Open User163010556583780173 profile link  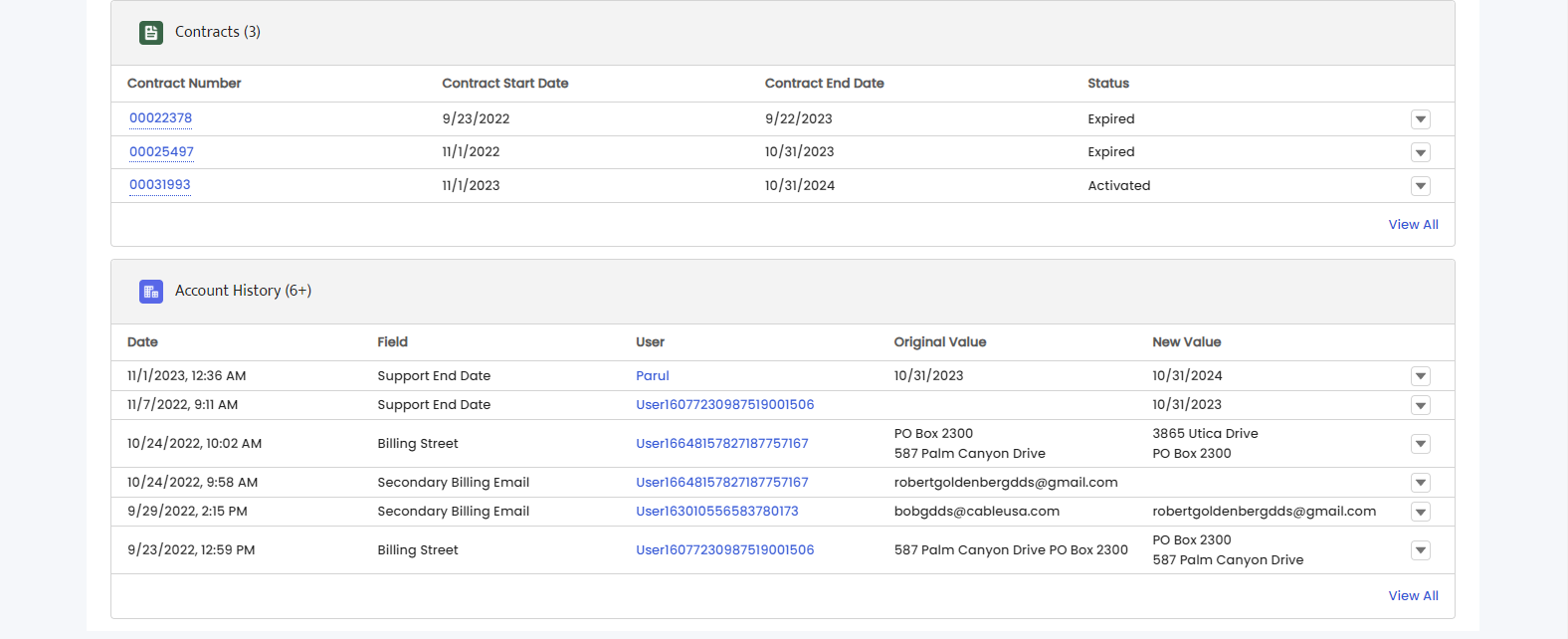coord(717,511)
